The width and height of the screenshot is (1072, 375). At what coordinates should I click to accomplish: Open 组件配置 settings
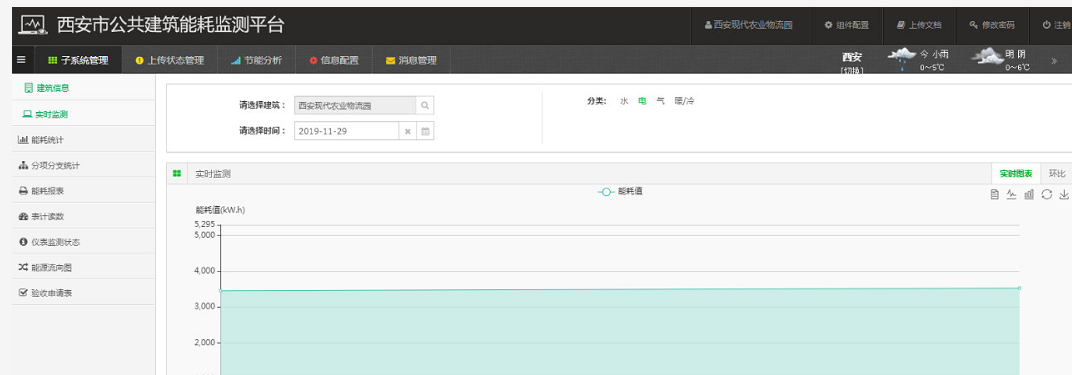click(846, 25)
